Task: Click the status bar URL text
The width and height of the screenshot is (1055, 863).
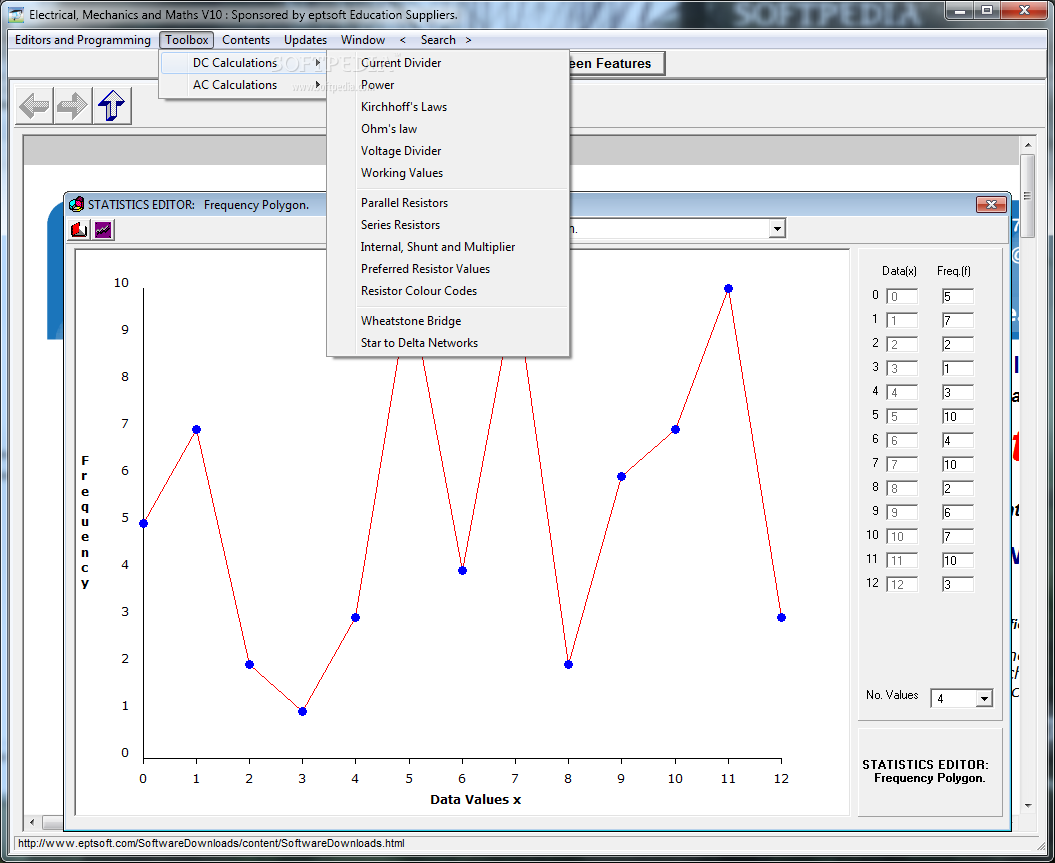Action: click(211, 843)
